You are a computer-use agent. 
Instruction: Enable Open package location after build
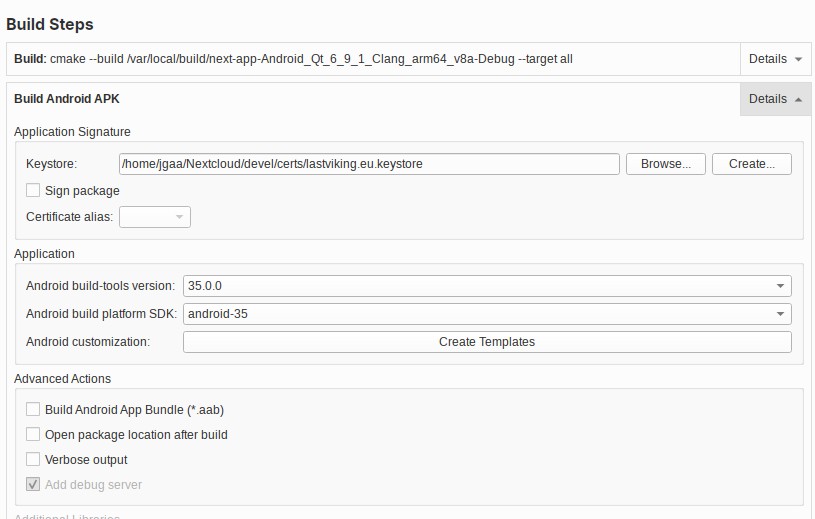(34, 435)
